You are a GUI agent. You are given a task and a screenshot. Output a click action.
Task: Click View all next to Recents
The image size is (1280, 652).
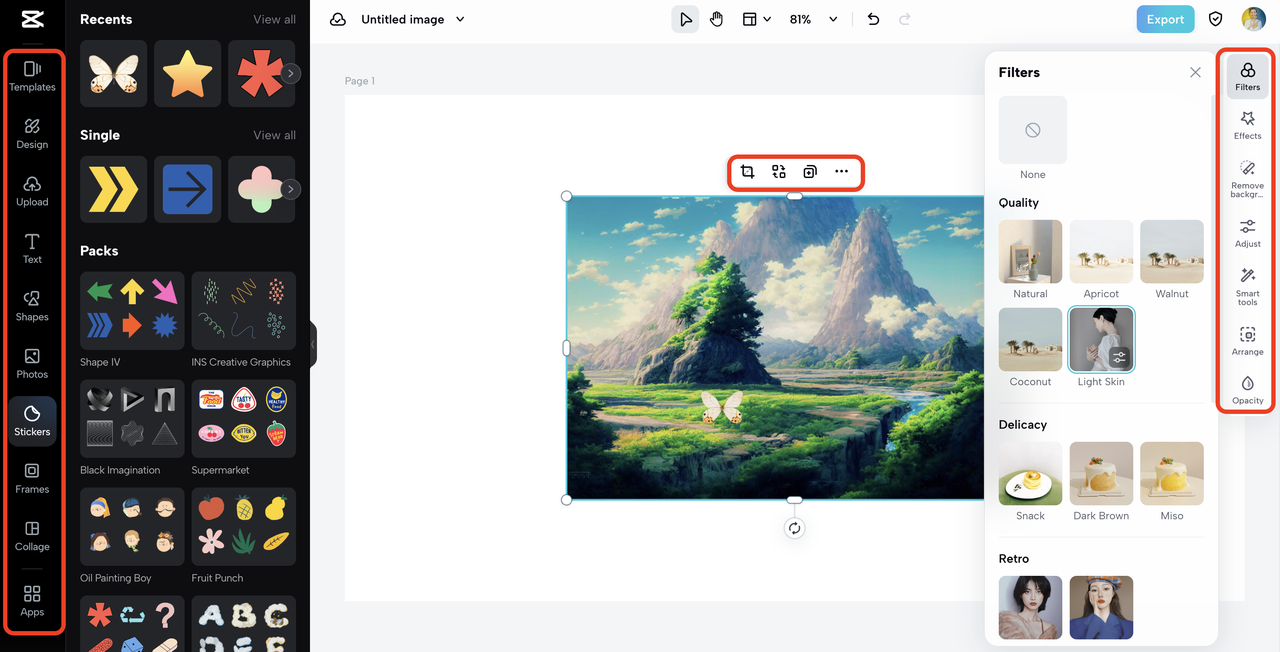pyautogui.click(x=274, y=19)
